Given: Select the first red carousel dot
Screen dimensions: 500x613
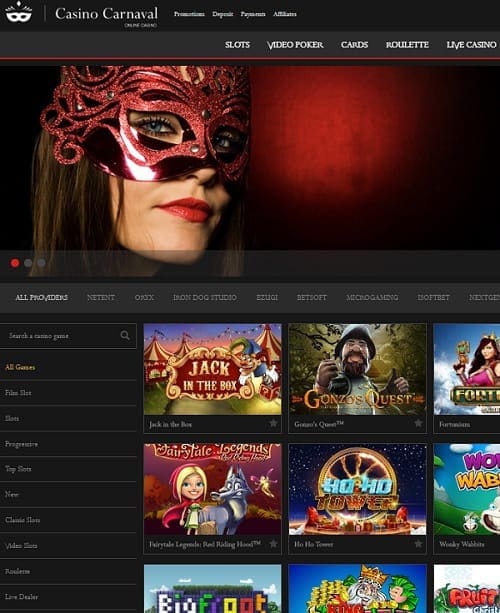Looking at the screenshot, I should (15, 263).
